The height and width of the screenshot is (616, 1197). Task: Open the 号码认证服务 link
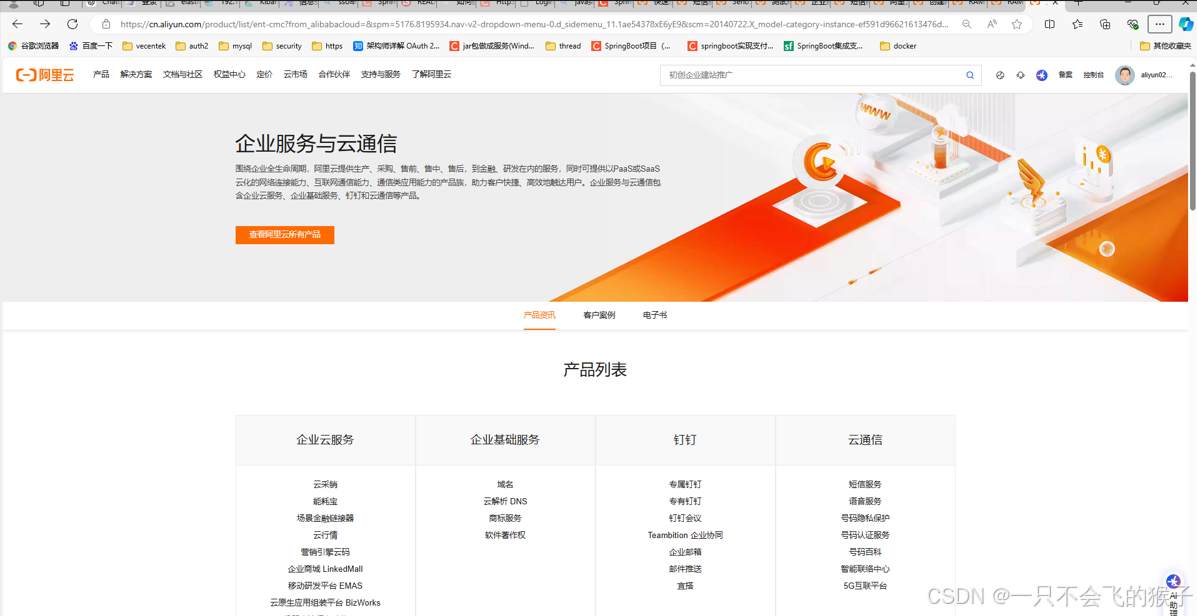865,535
